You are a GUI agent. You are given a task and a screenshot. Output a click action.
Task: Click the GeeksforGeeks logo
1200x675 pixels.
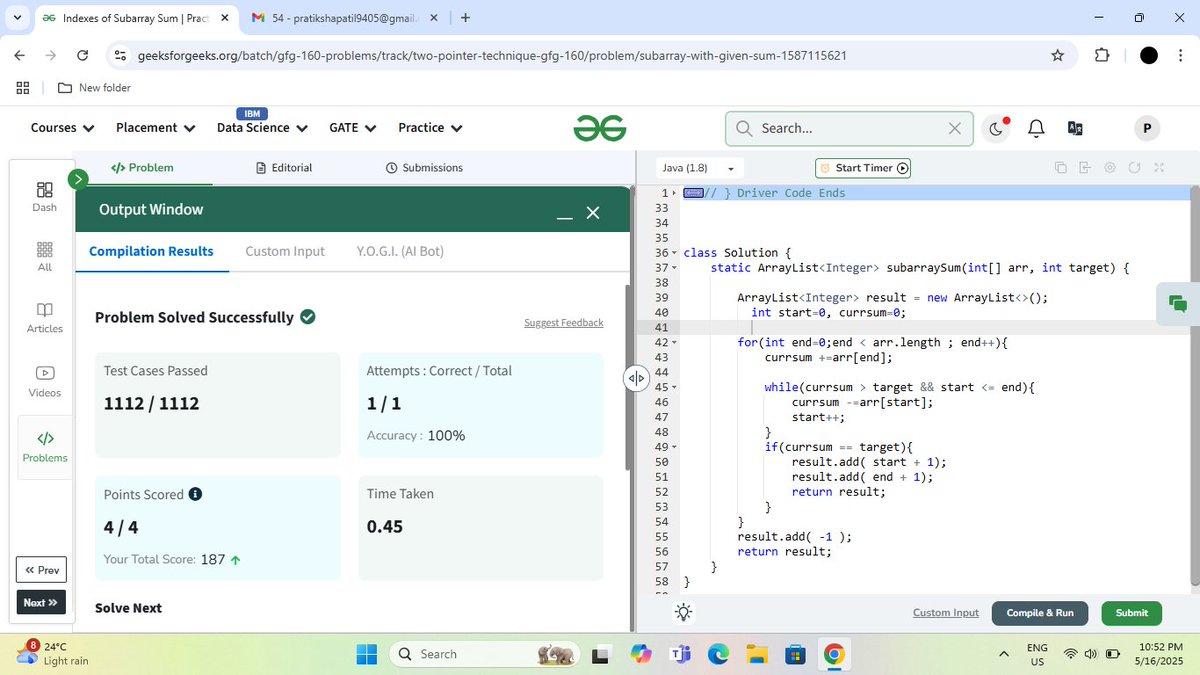pos(600,128)
